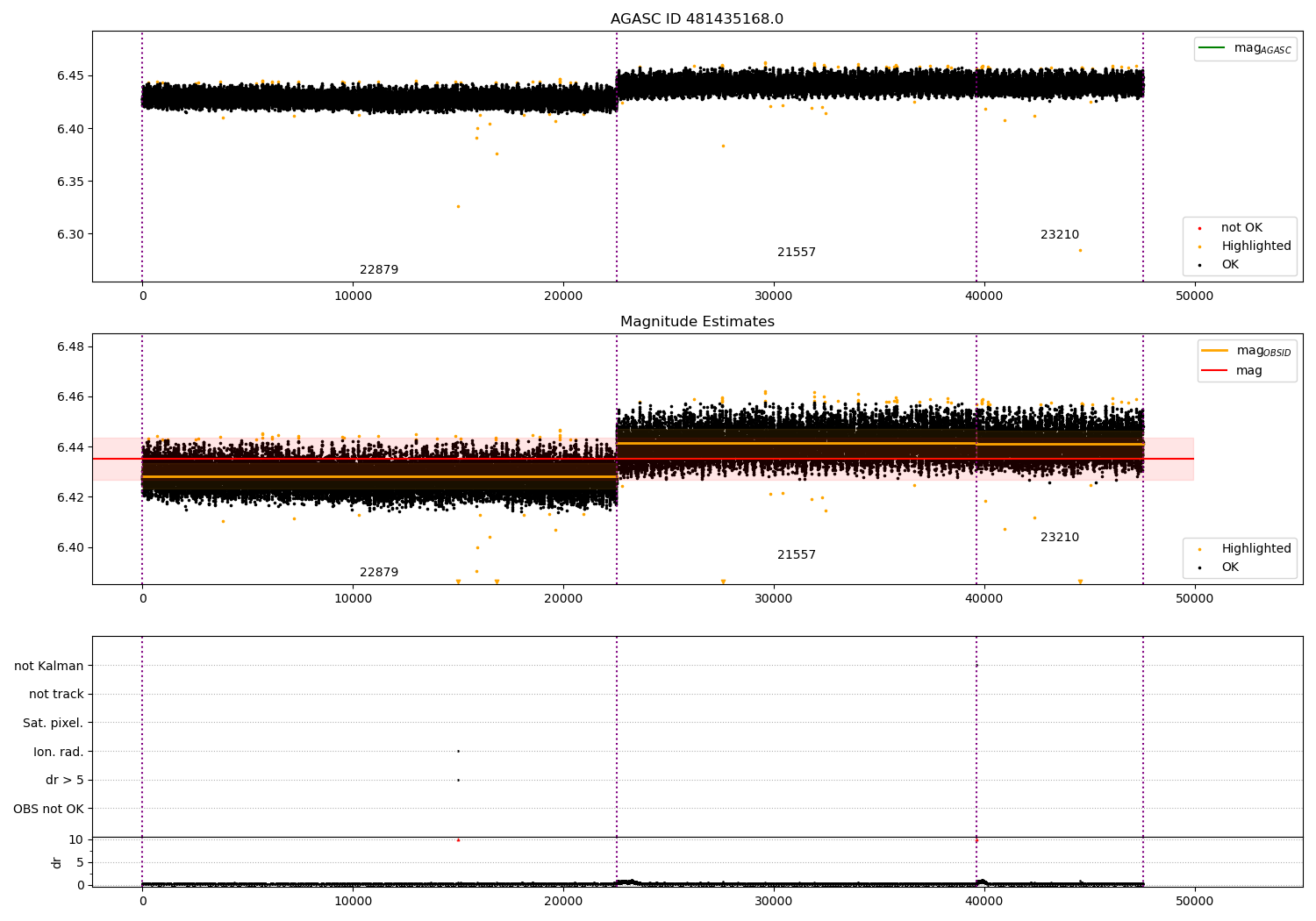Click the 6.30 y-axis tick in top plot
The image size is (1316, 921).
tap(70, 234)
